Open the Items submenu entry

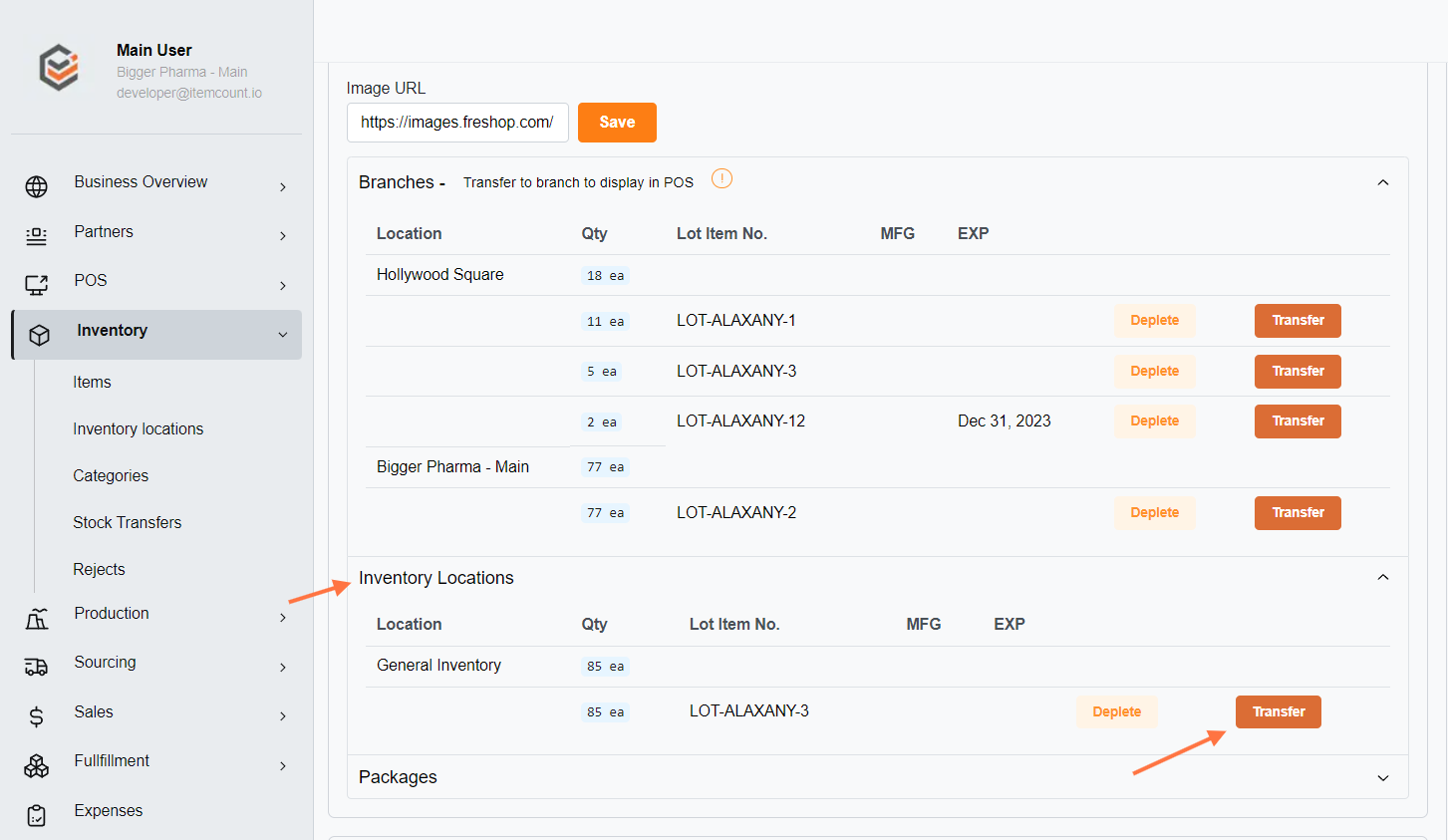pyautogui.click(x=92, y=382)
